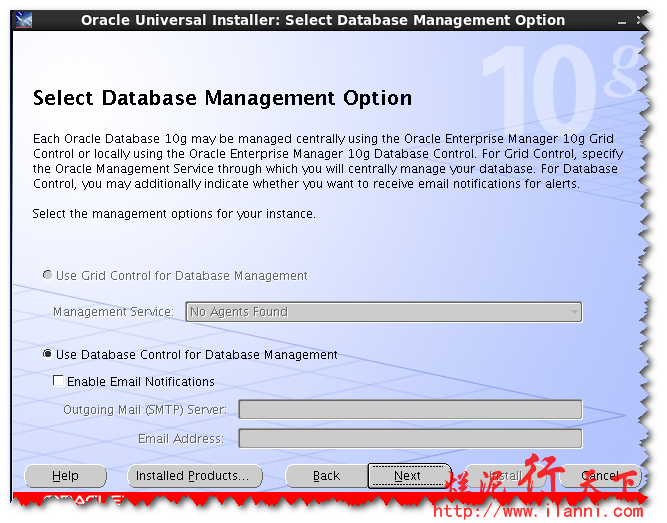Proceed with the Next button
Viewport: 667px width, 523px height.
click(407, 476)
